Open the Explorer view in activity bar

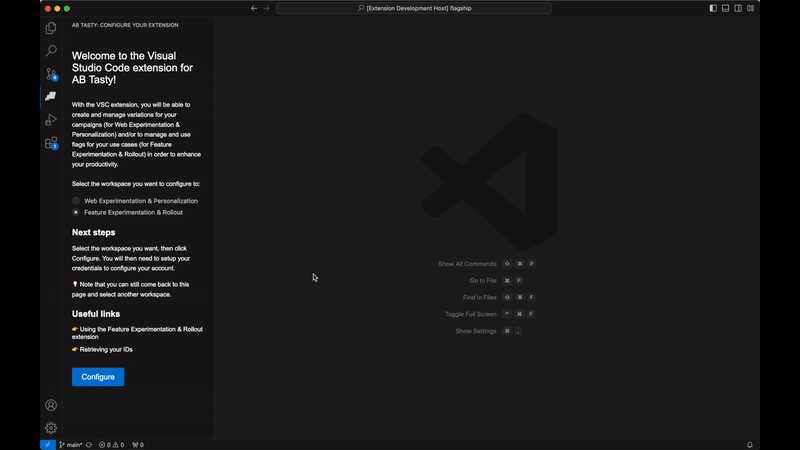pyautogui.click(x=51, y=28)
